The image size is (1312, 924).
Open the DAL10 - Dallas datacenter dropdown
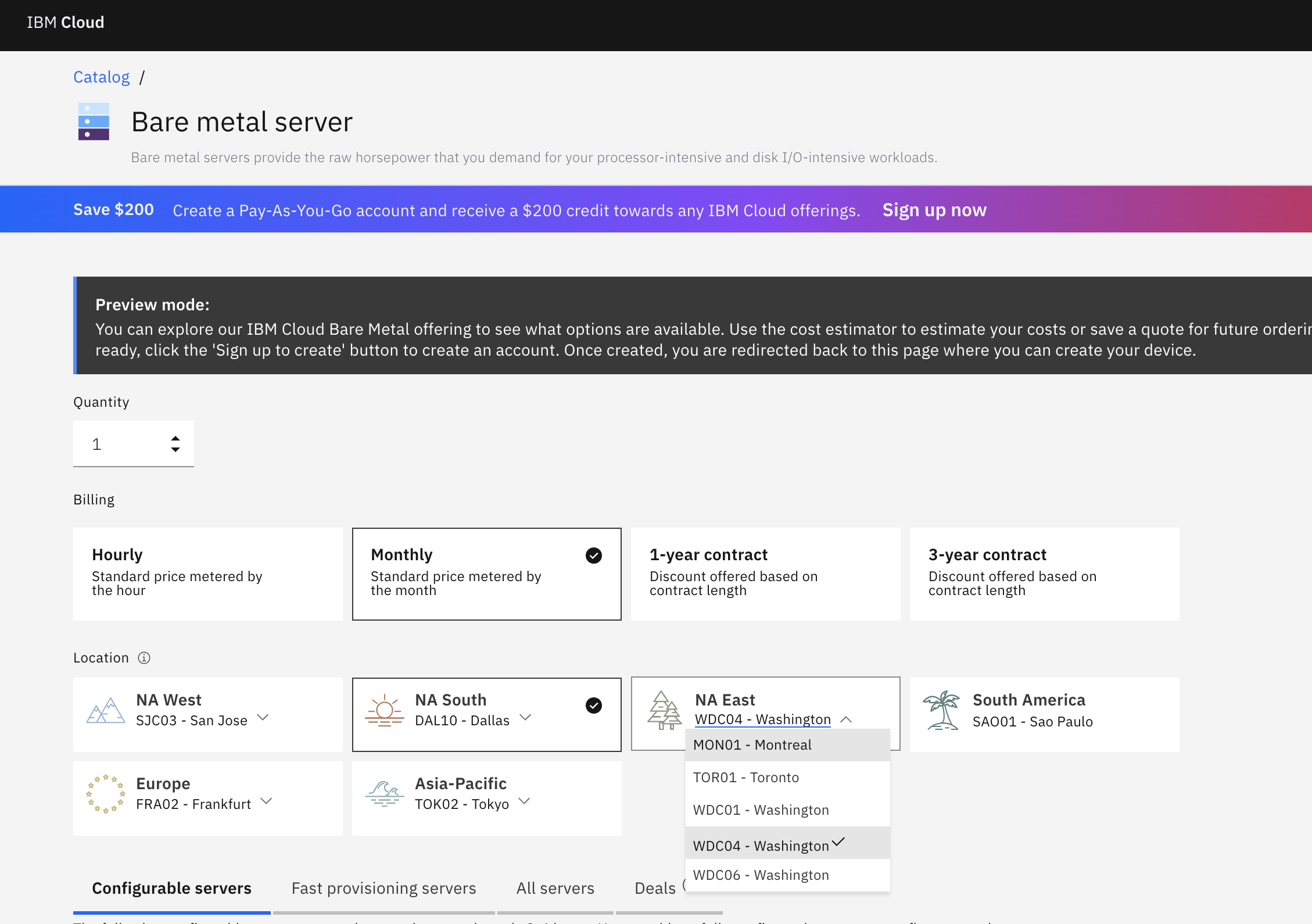(525, 718)
